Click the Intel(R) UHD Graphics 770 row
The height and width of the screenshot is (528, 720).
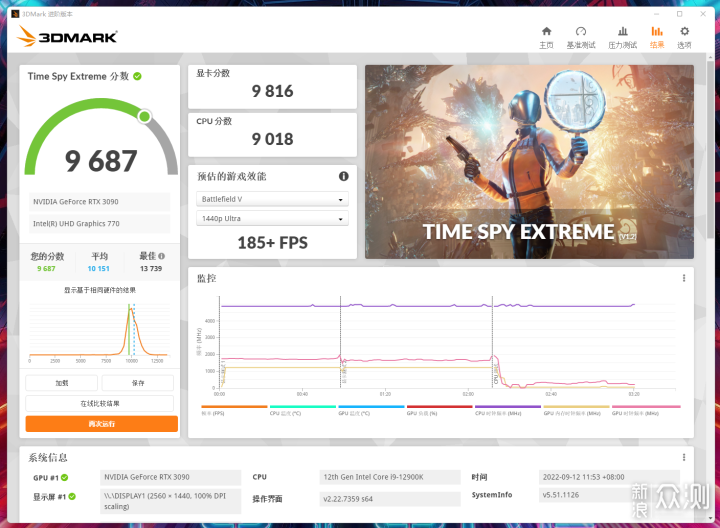click(x=99, y=224)
